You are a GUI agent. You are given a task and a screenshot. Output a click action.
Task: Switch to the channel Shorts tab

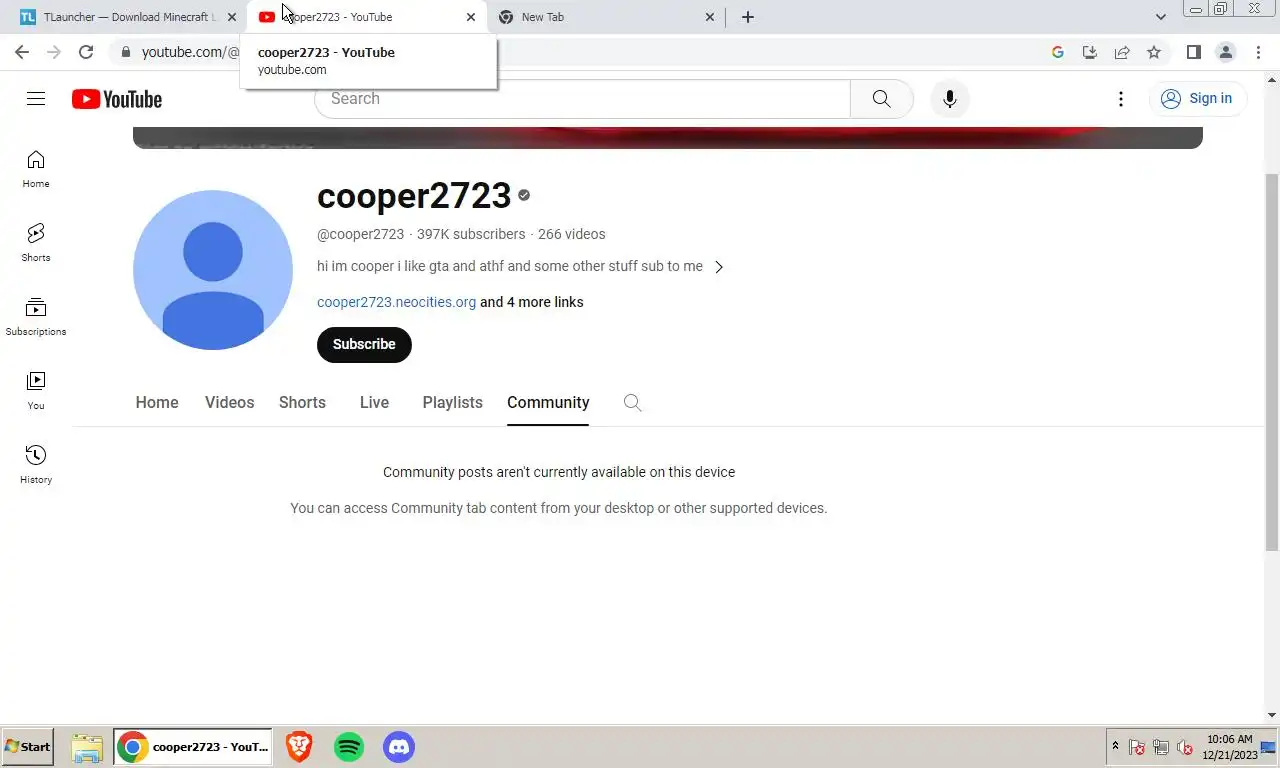pyautogui.click(x=302, y=402)
